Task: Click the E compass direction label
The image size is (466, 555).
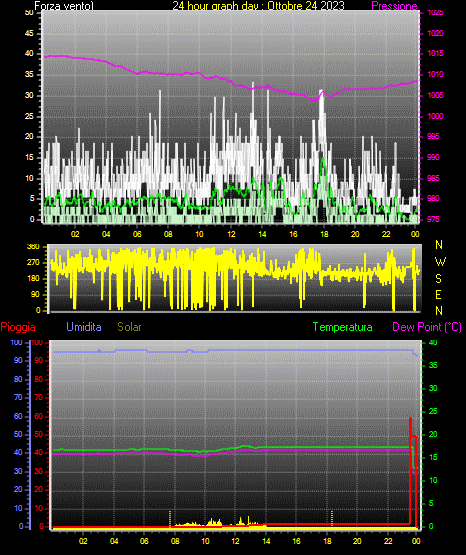Action: coord(438,295)
